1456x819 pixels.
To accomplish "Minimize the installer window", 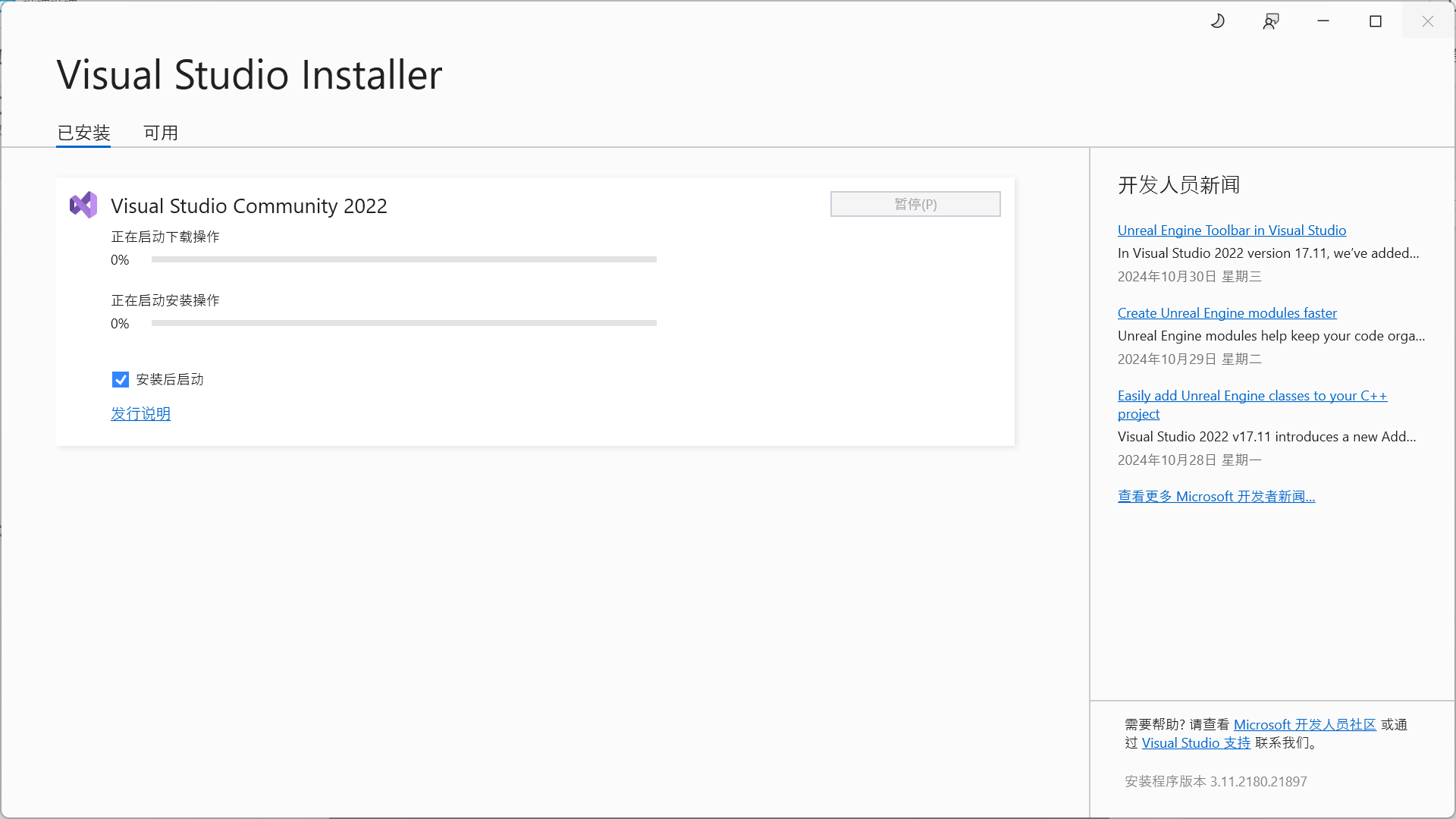I will (x=1323, y=21).
